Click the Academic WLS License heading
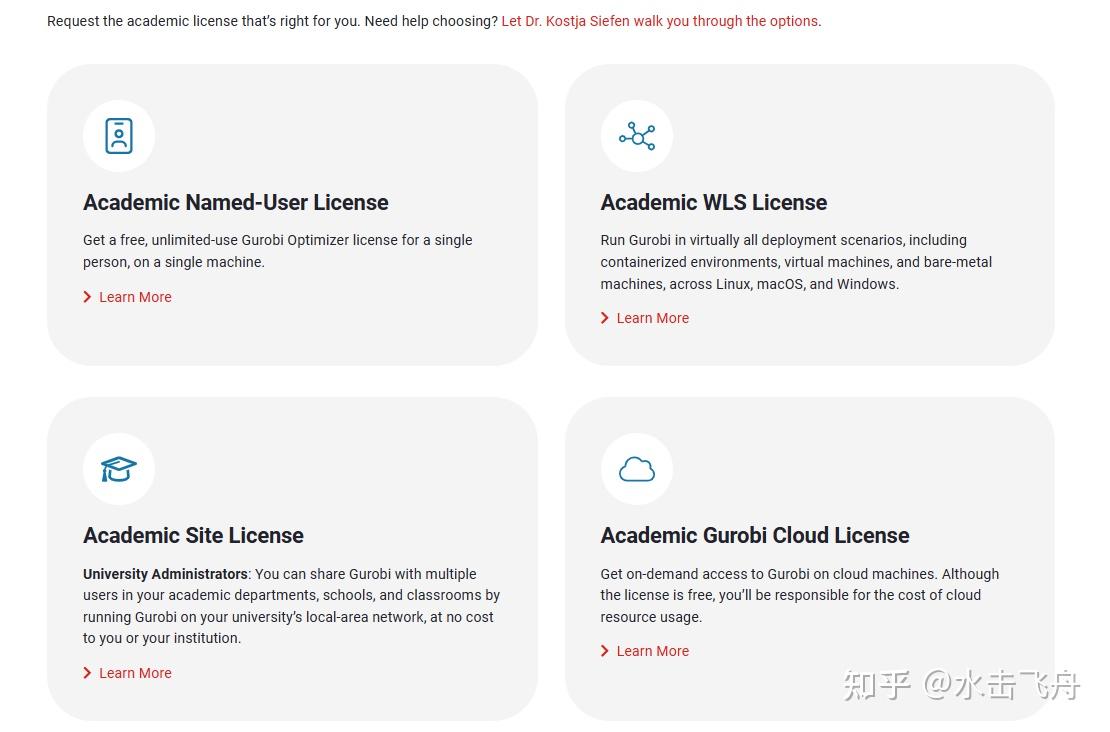 click(x=714, y=202)
